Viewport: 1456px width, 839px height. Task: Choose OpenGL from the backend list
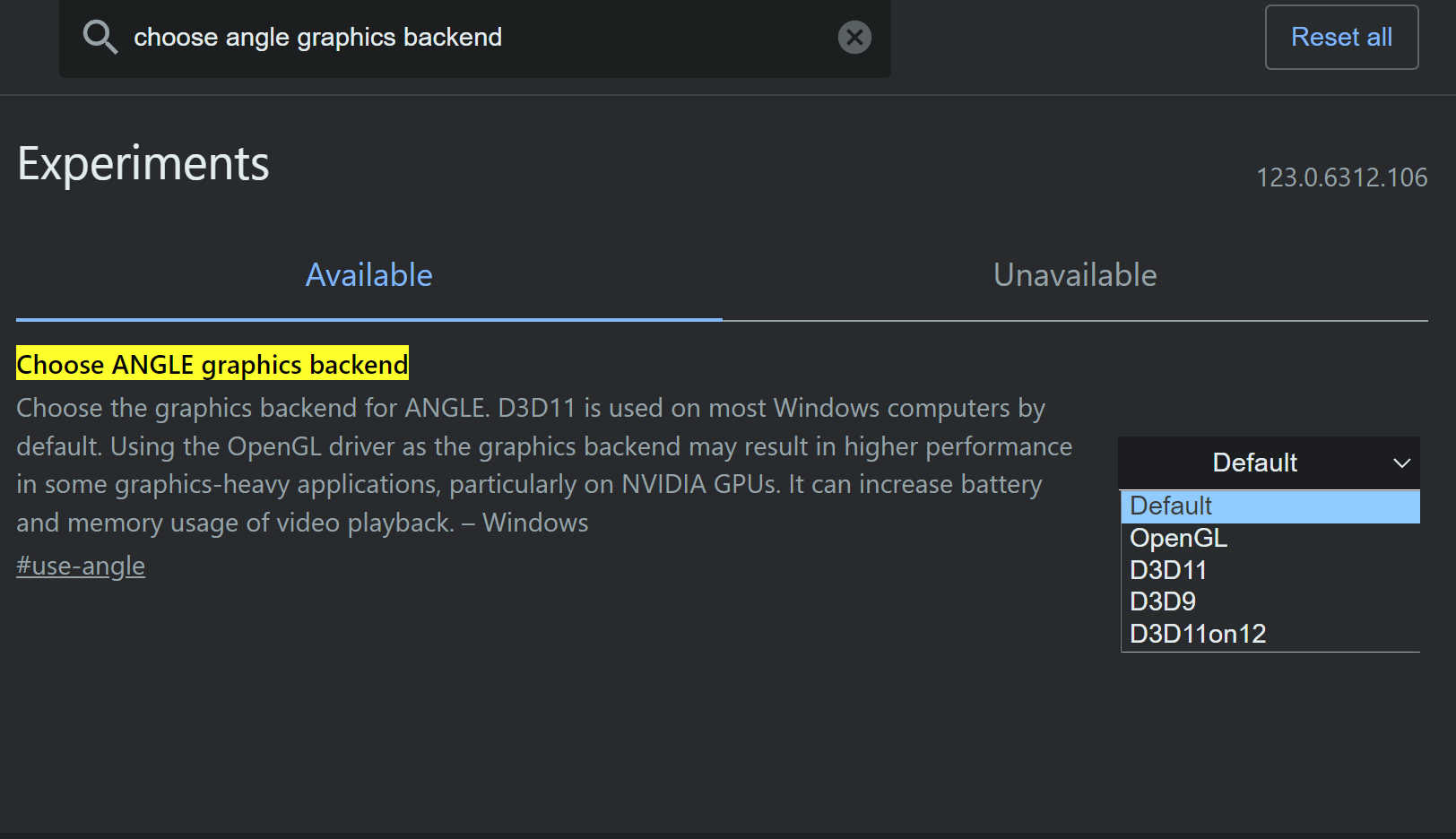(x=1179, y=538)
